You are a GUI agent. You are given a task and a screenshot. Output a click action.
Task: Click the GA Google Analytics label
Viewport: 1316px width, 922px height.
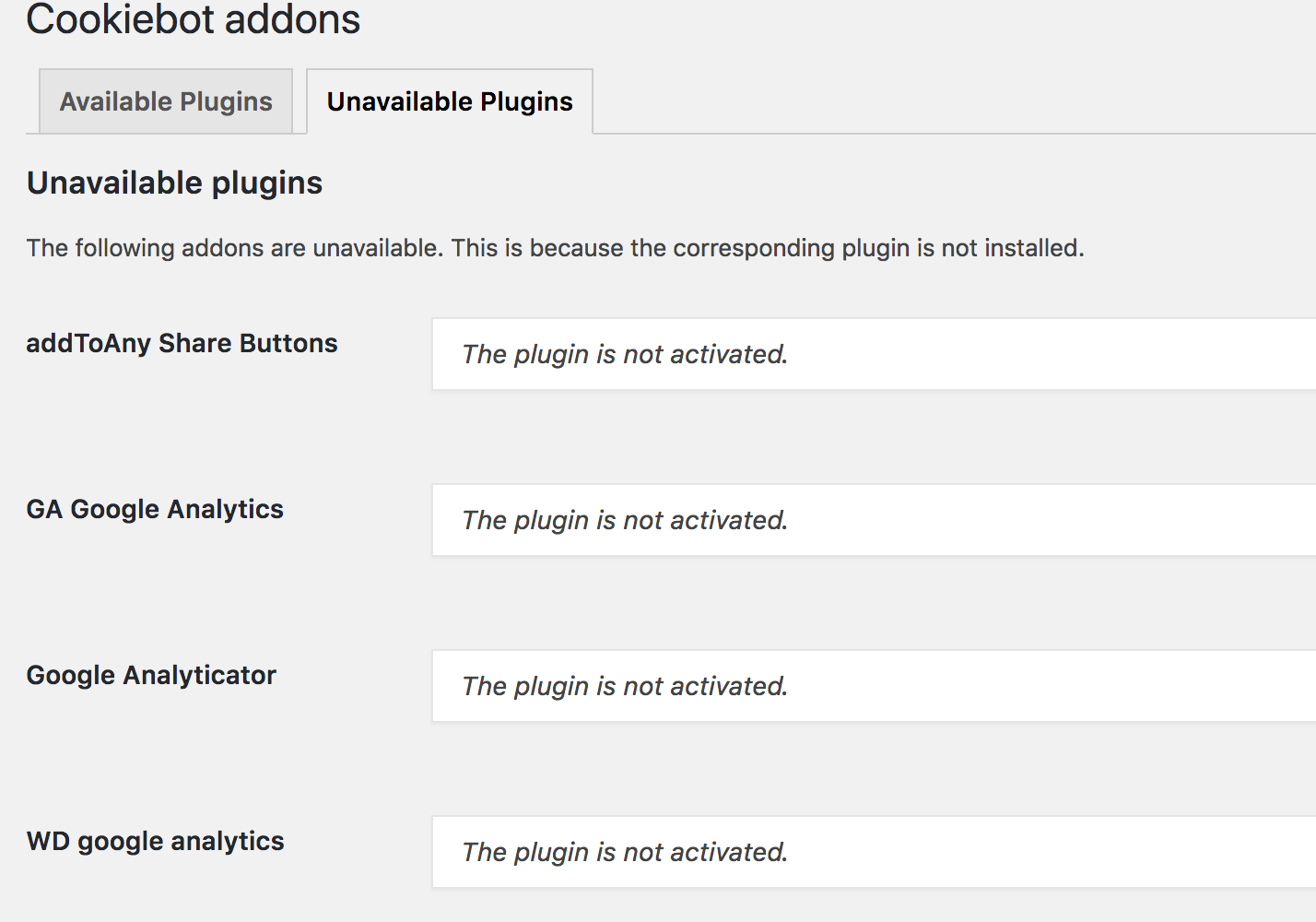155,509
